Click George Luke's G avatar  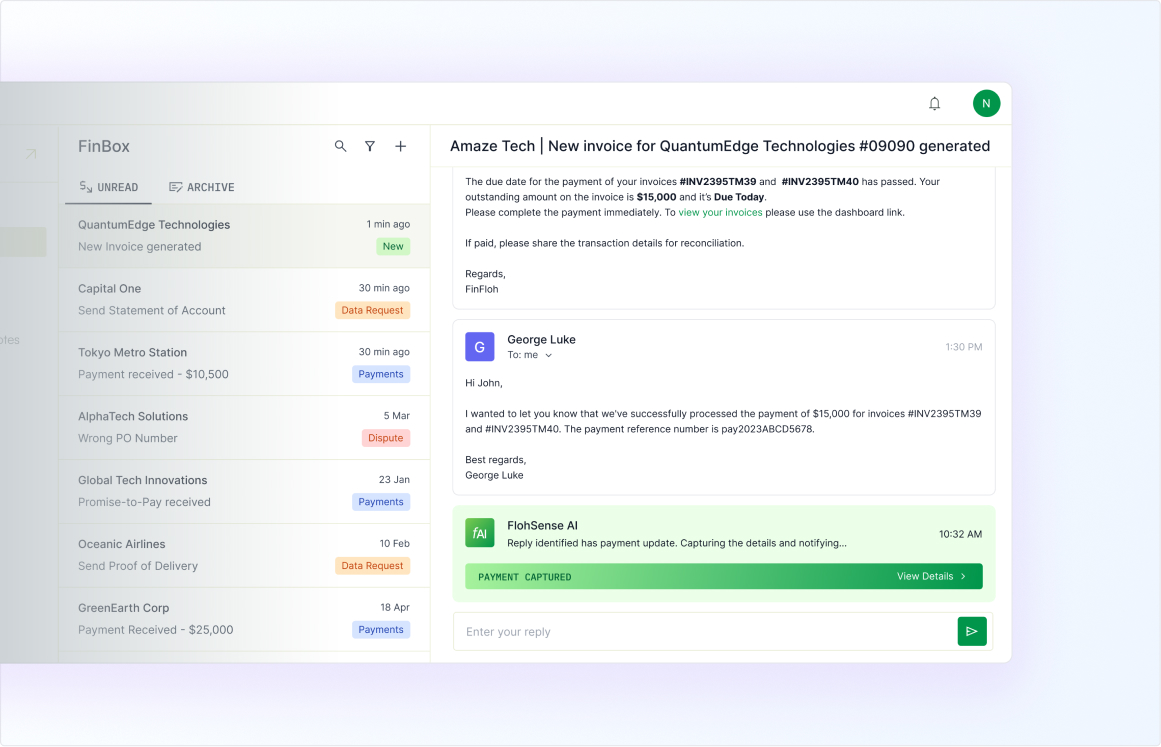point(480,346)
